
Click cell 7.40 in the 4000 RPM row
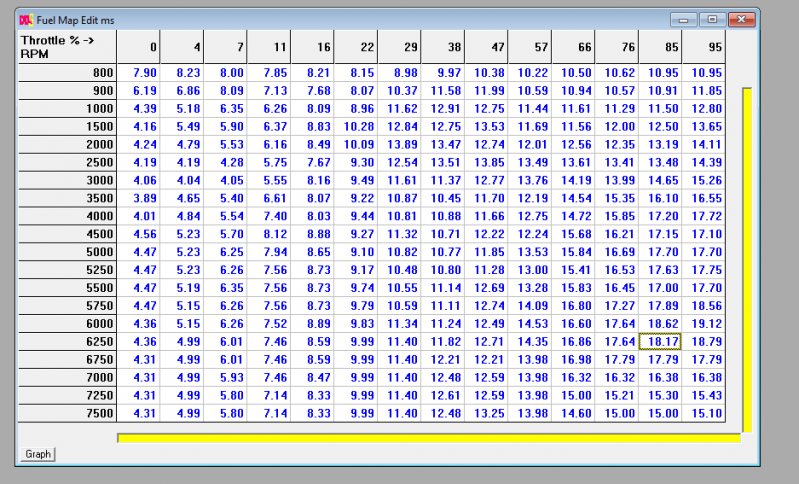tap(269, 216)
